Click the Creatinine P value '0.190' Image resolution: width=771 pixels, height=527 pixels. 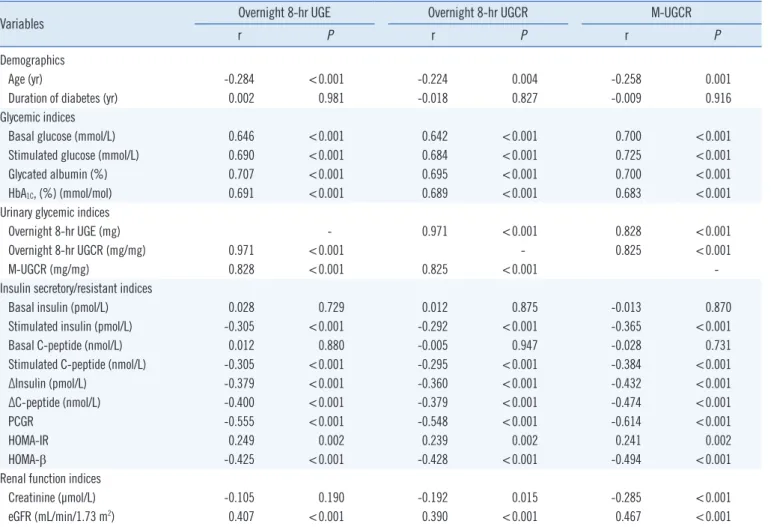331,498
